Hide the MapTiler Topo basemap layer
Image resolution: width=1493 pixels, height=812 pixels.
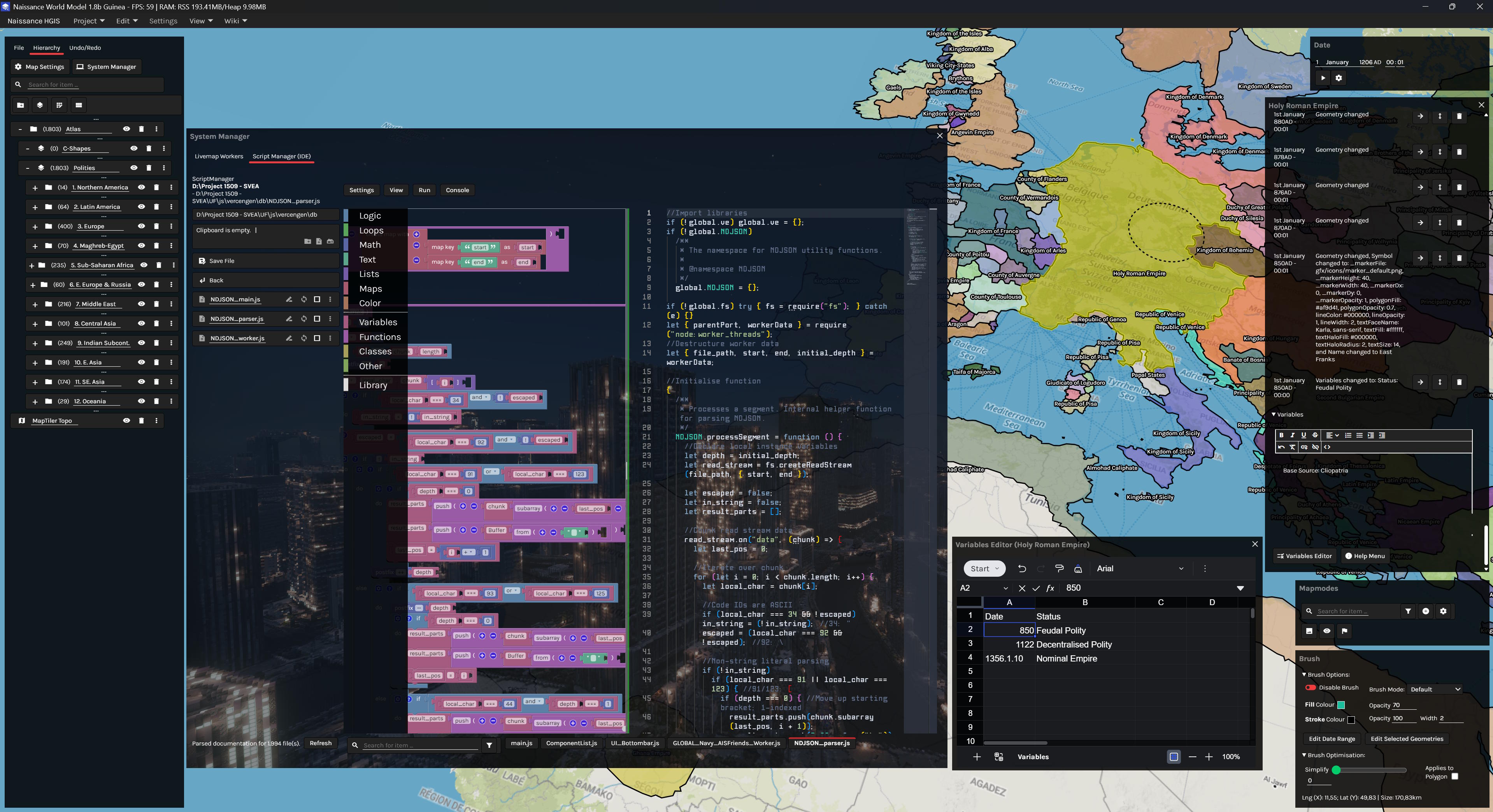[x=126, y=421]
